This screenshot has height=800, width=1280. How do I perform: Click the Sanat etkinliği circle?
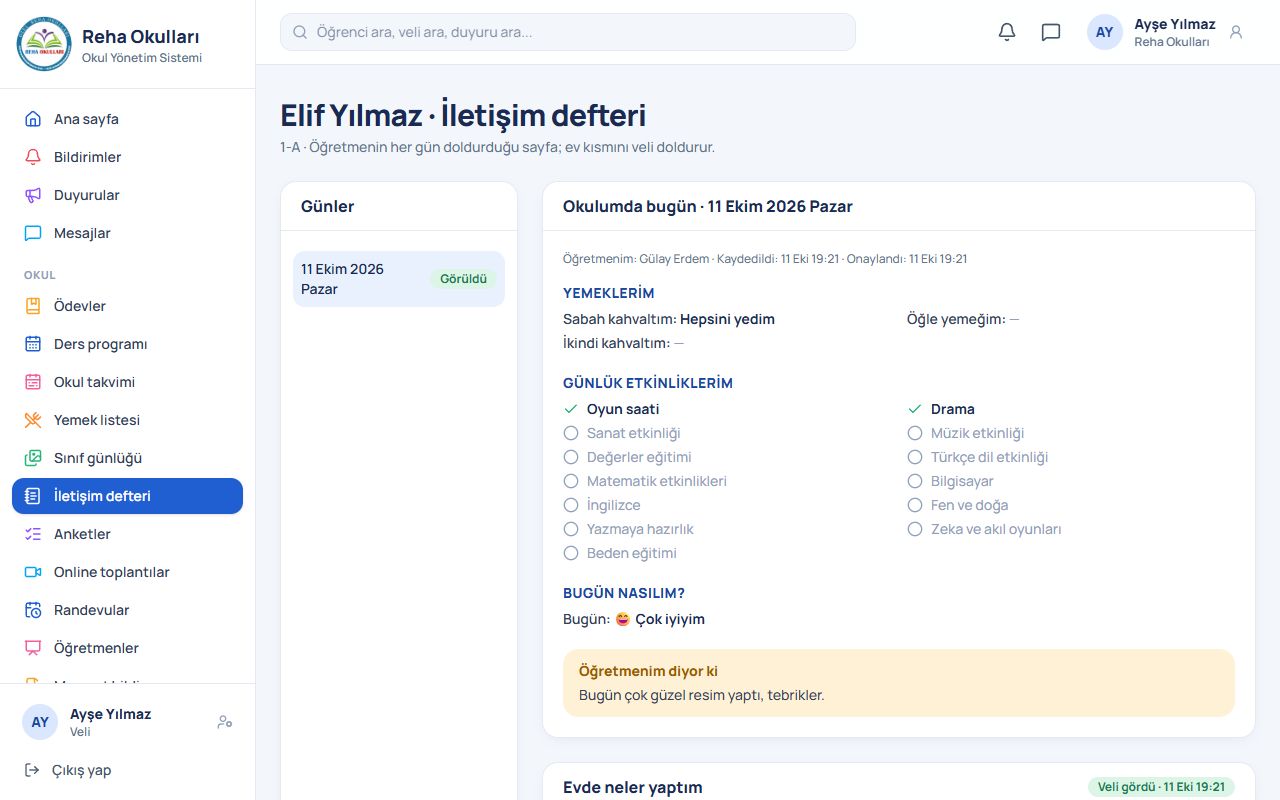point(571,433)
